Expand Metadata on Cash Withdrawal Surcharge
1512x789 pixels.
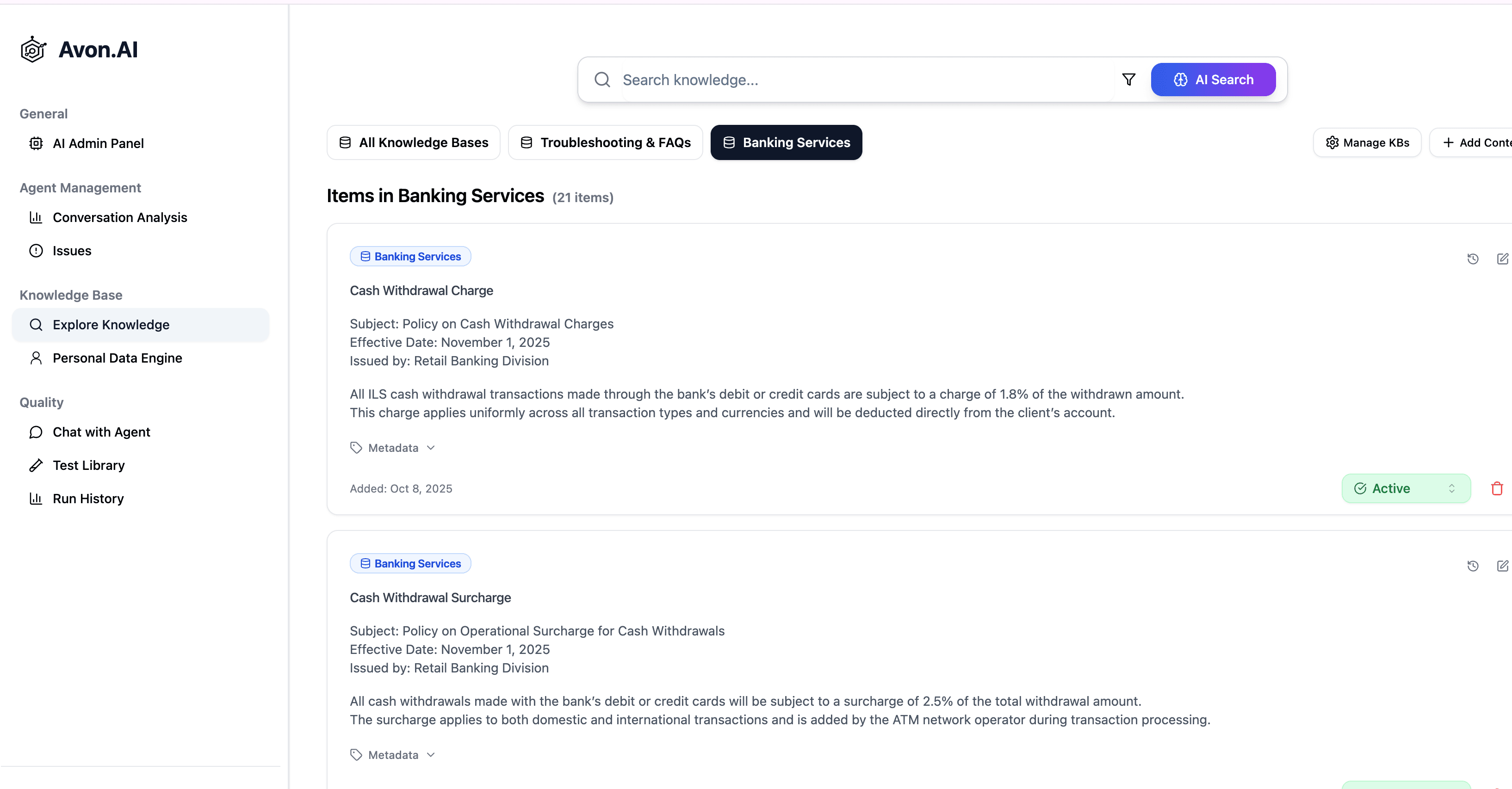click(x=392, y=754)
